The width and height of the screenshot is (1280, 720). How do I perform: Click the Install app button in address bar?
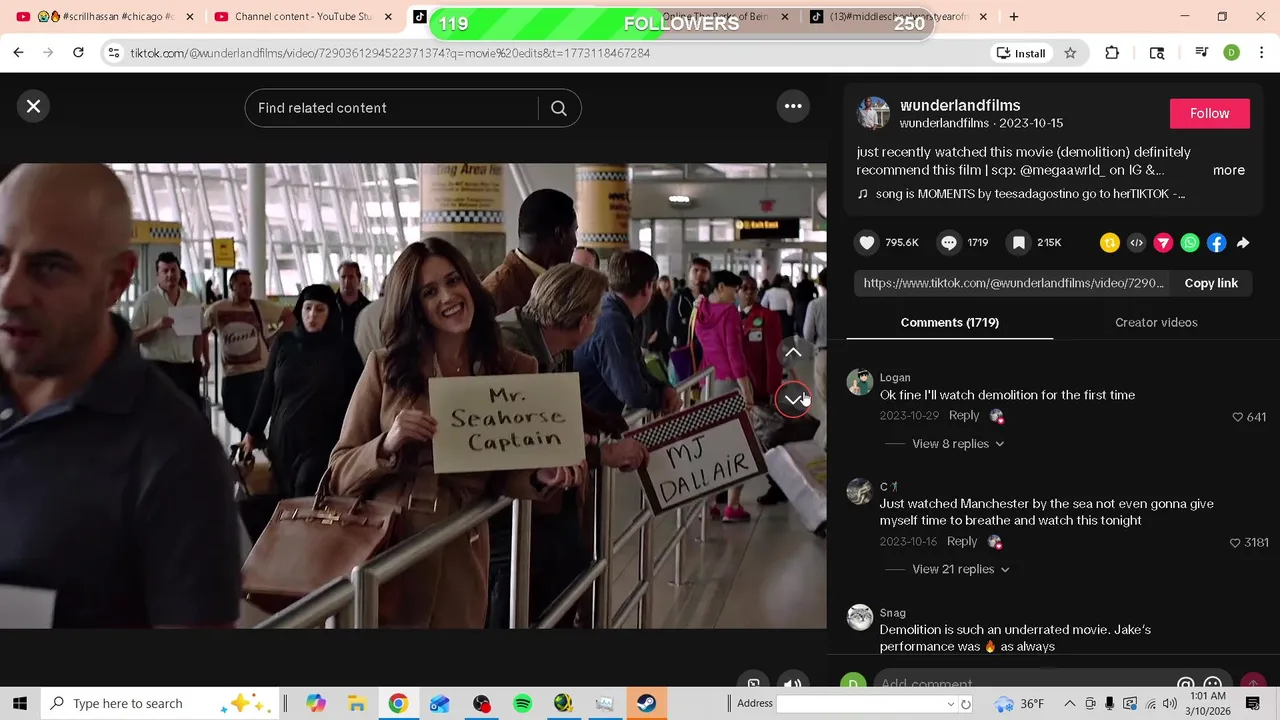tap(1021, 53)
